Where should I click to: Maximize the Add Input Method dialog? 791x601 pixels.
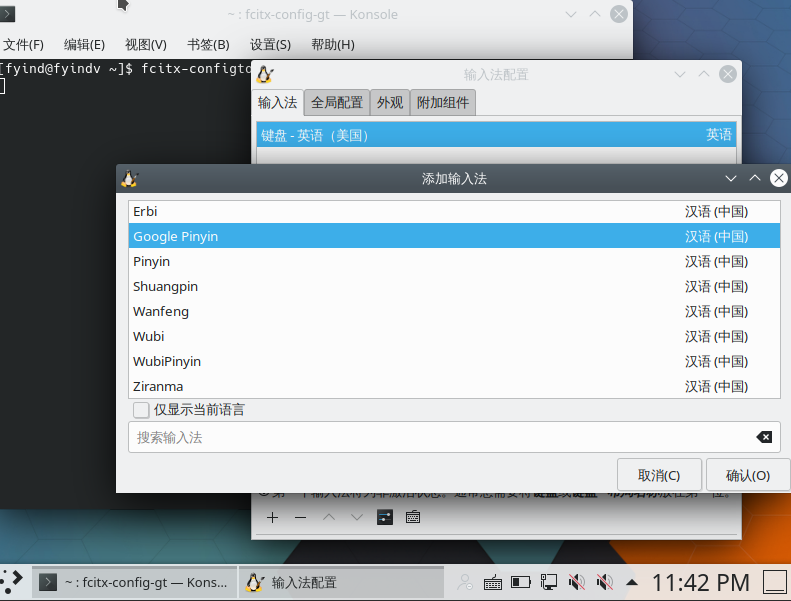click(755, 178)
